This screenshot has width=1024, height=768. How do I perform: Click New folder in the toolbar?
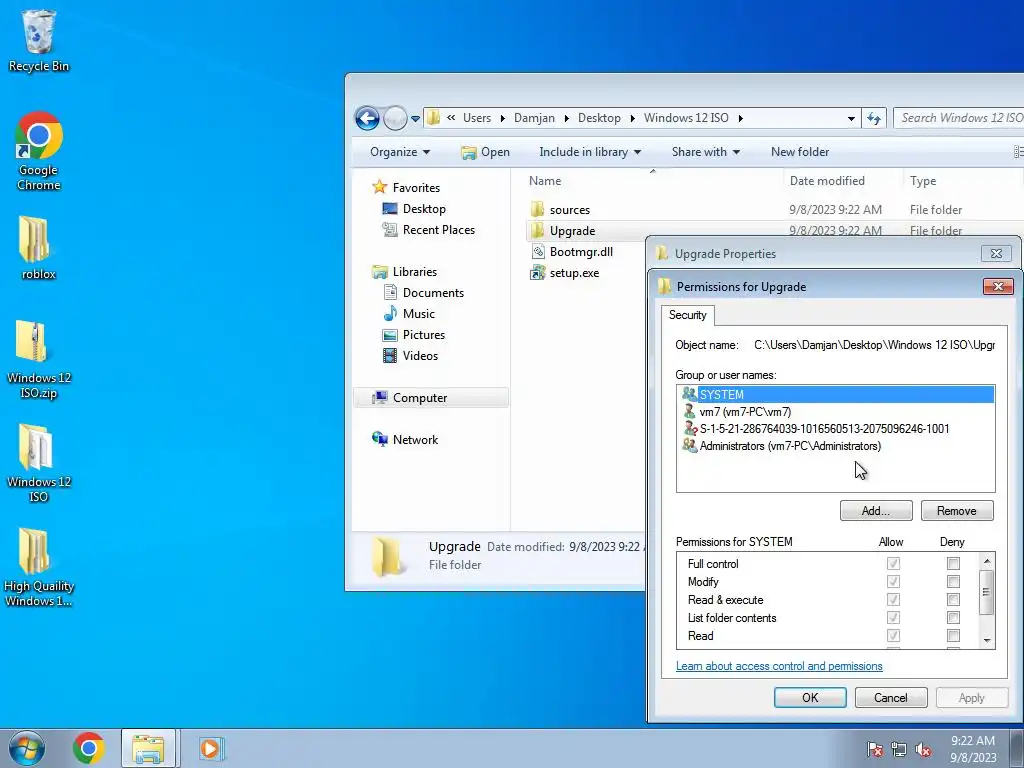coord(800,152)
